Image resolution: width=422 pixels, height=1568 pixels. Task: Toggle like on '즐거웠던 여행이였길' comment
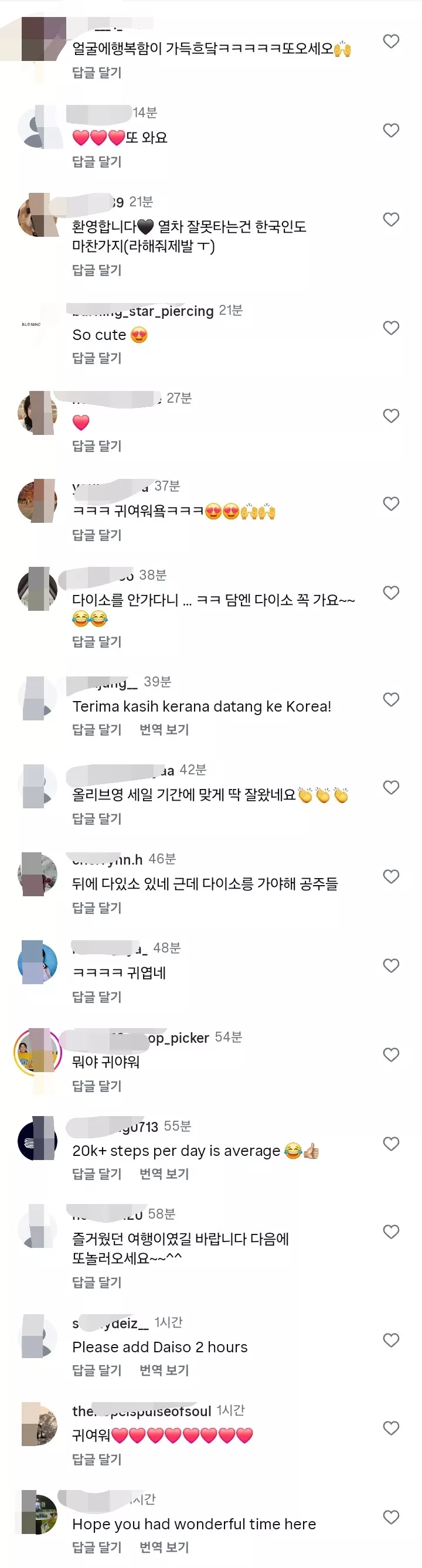tap(391, 1232)
